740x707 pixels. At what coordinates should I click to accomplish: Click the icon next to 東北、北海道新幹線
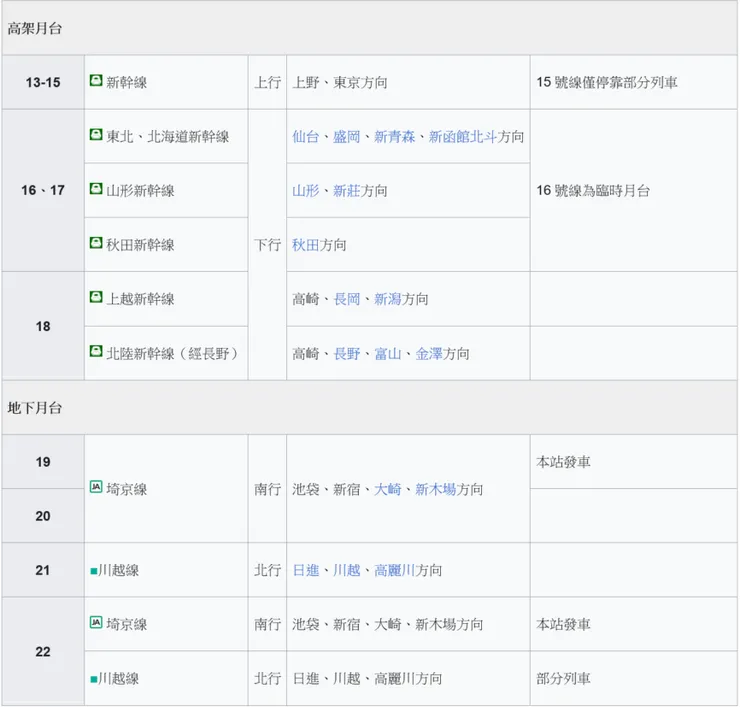pyautogui.click(x=96, y=135)
